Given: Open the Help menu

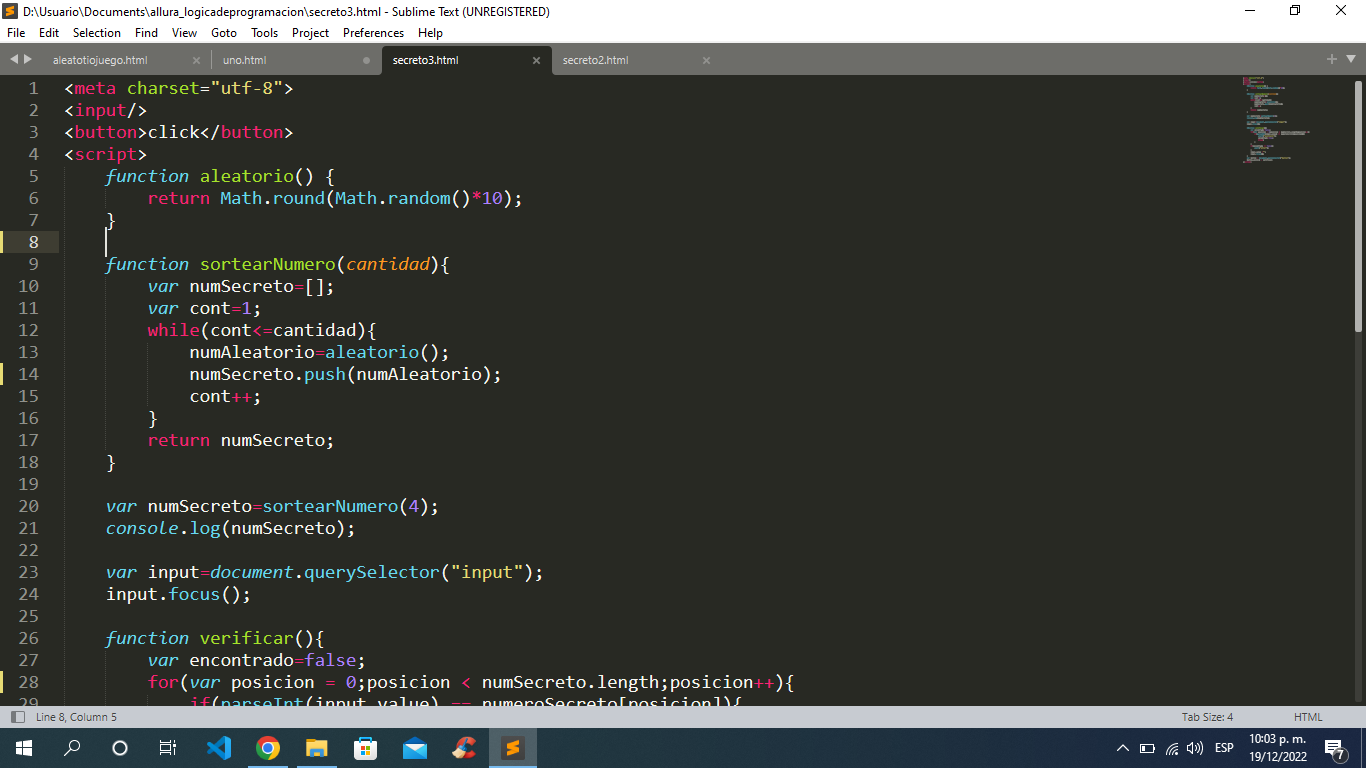Looking at the screenshot, I should coord(430,33).
